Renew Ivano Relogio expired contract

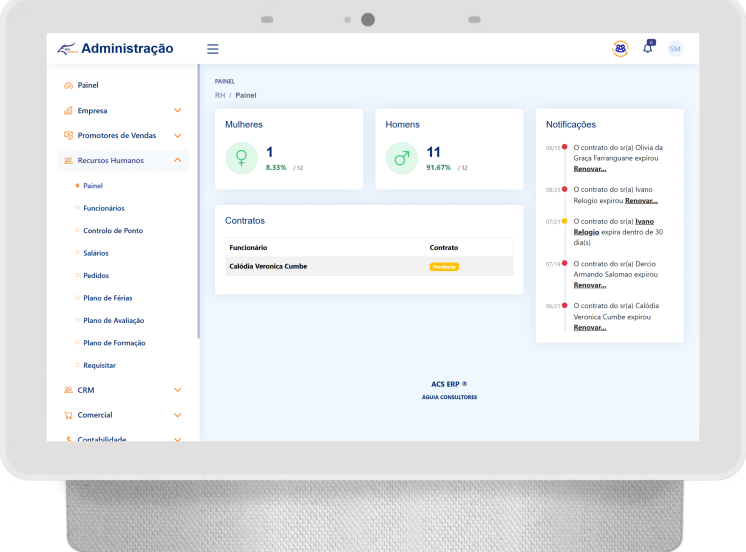(641, 201)
